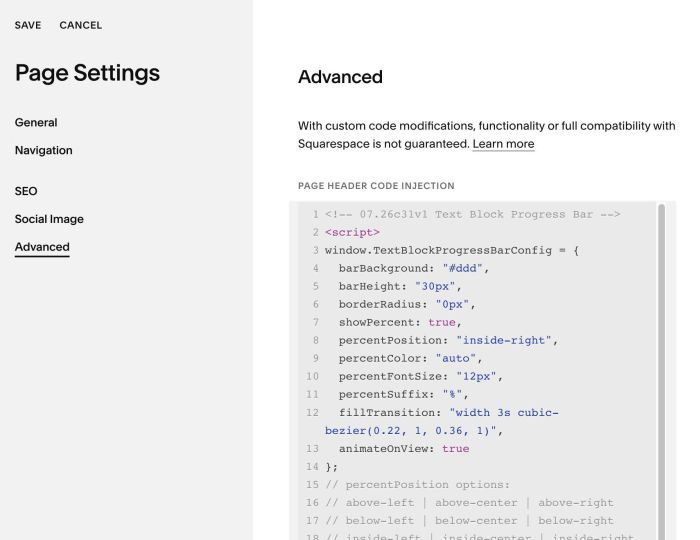The width and height of the screenshot is (700, 540).
Task: Click the animateOnView true value
Action: (x=455, y=449)
